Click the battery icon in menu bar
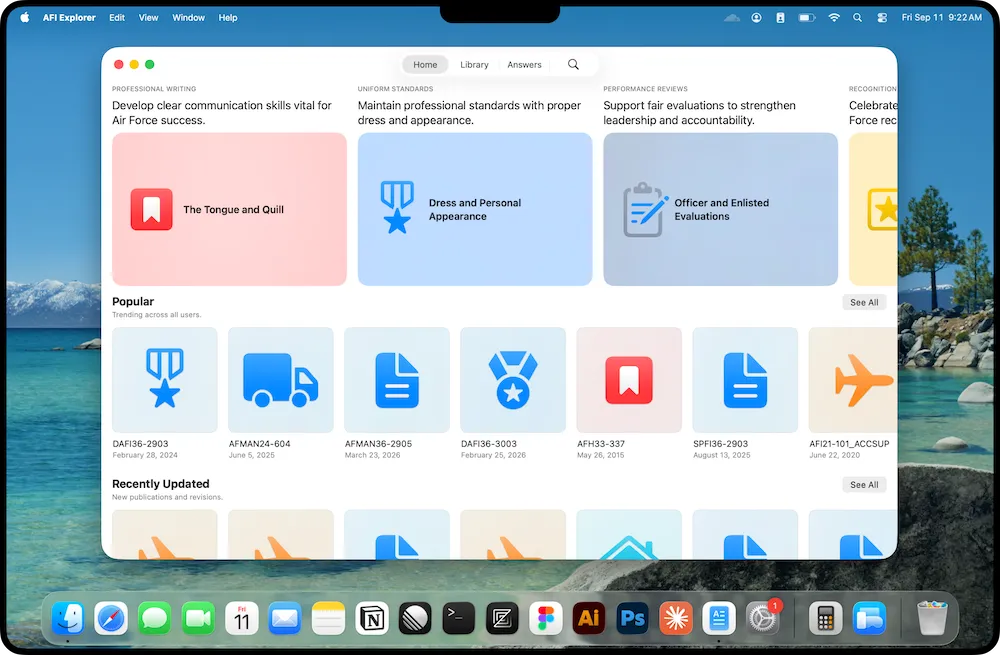The image size is (1000, 655). tap(807, 18)
